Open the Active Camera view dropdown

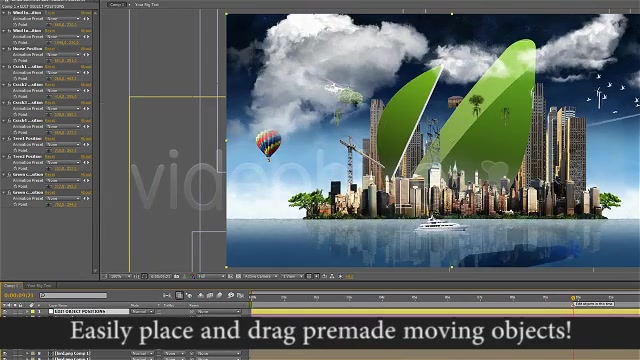(261, 276)
